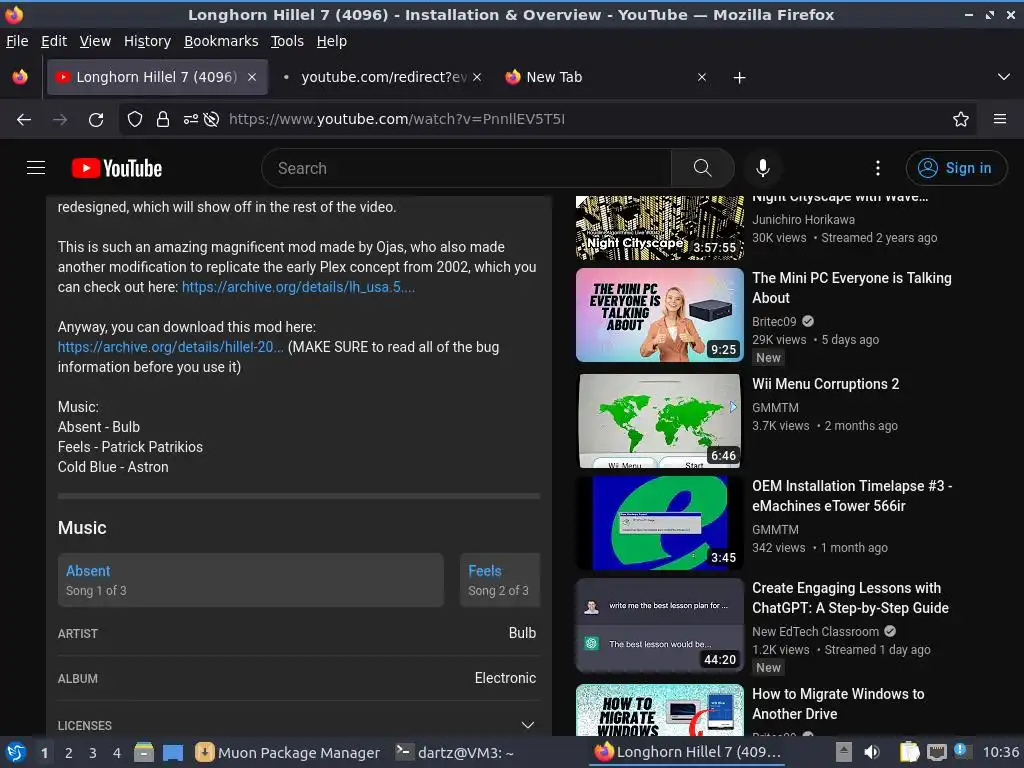The width and height of the screenshot is (1024, 768).
Task: Open Firefox application hamburger menu
Action: 1000,119
